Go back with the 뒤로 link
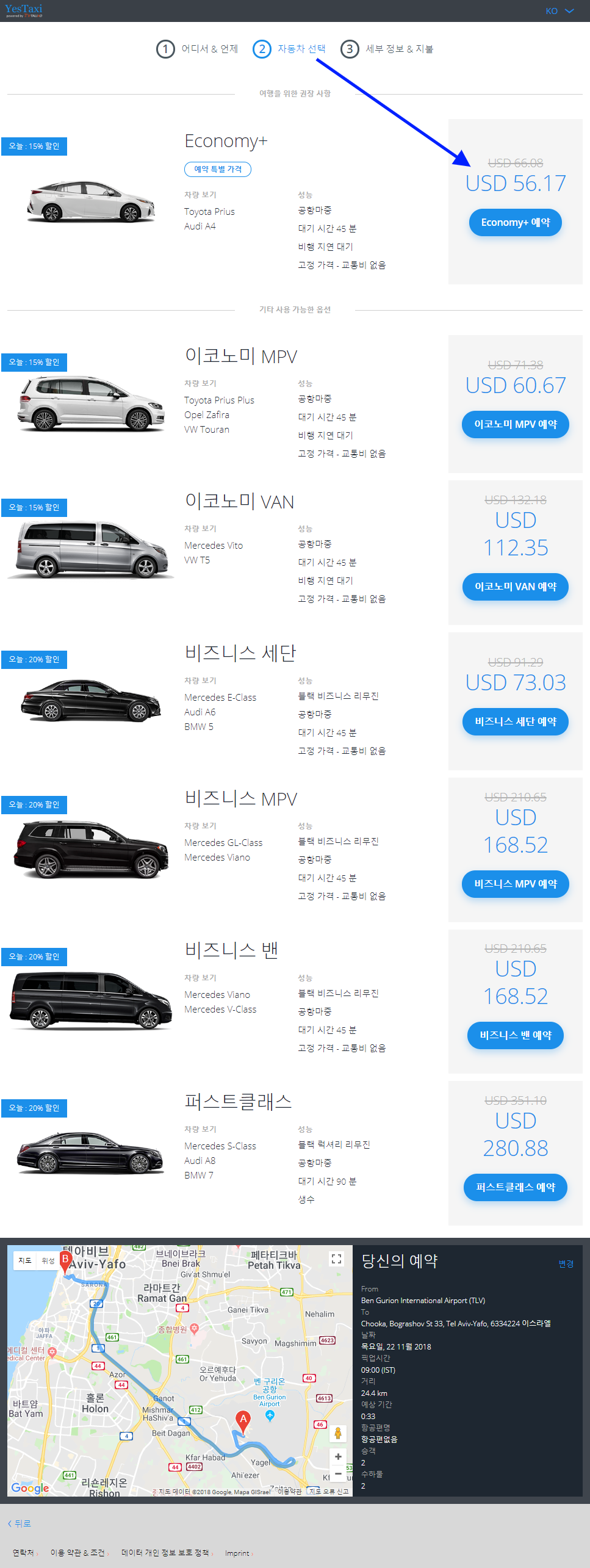The height and width of the screenshot is (1568, 590). [20, 1523]
